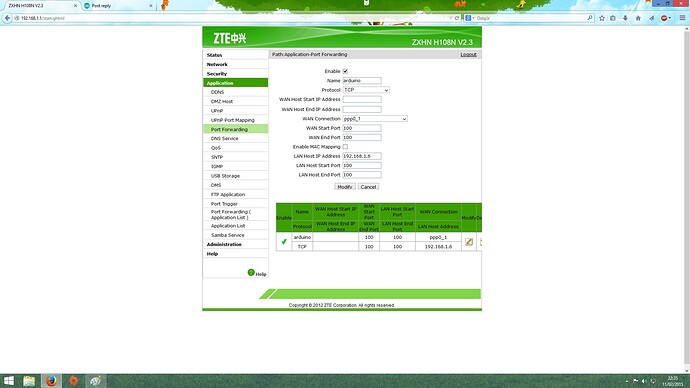The image size is (690, 388).
Task: Click the browser Home icon
Action: (x=638, y=18)
